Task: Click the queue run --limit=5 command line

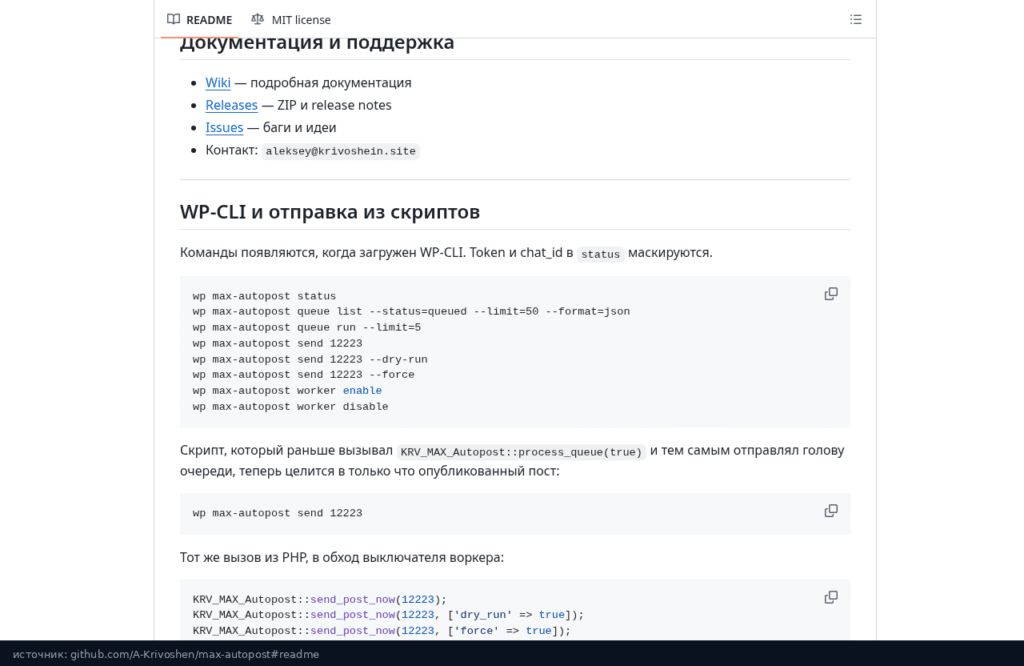Action: click(306, 328)
